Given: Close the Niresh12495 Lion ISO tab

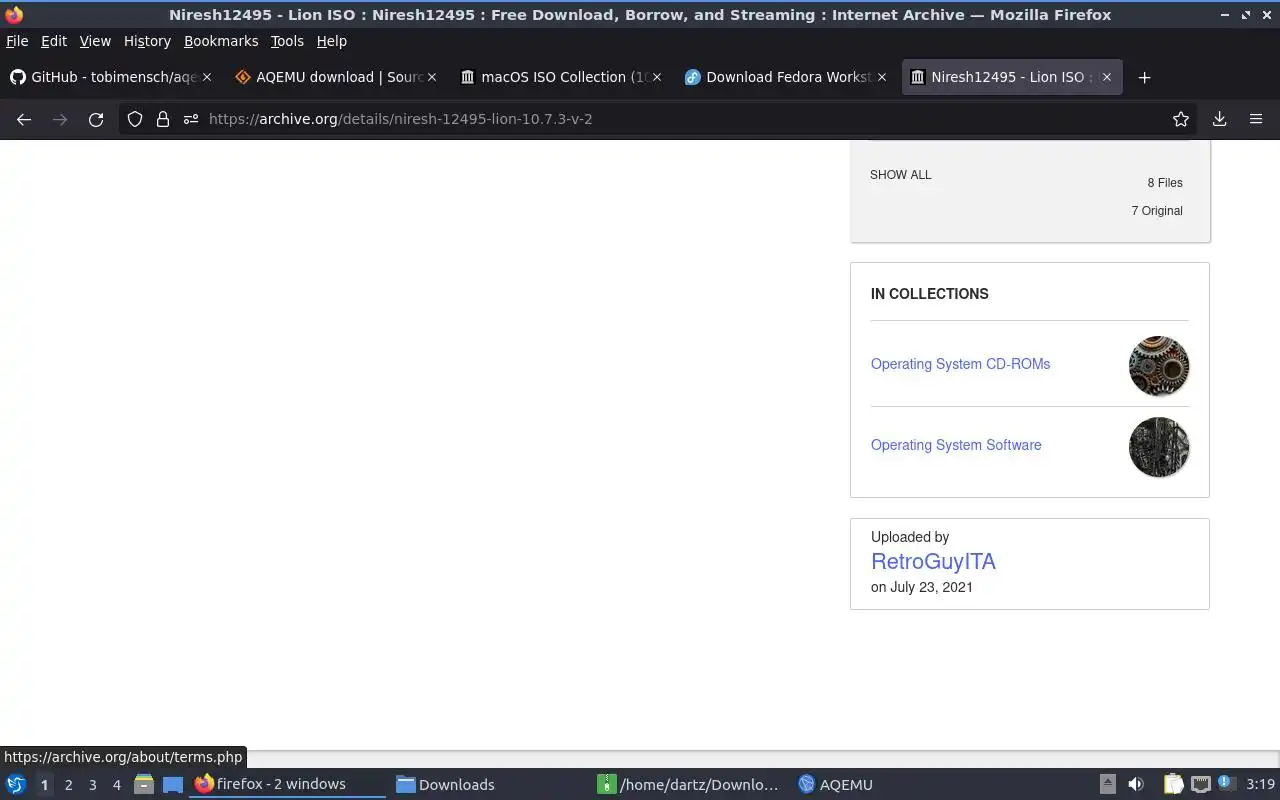Looking at the screenshot, I should (x=1107, y=77).
